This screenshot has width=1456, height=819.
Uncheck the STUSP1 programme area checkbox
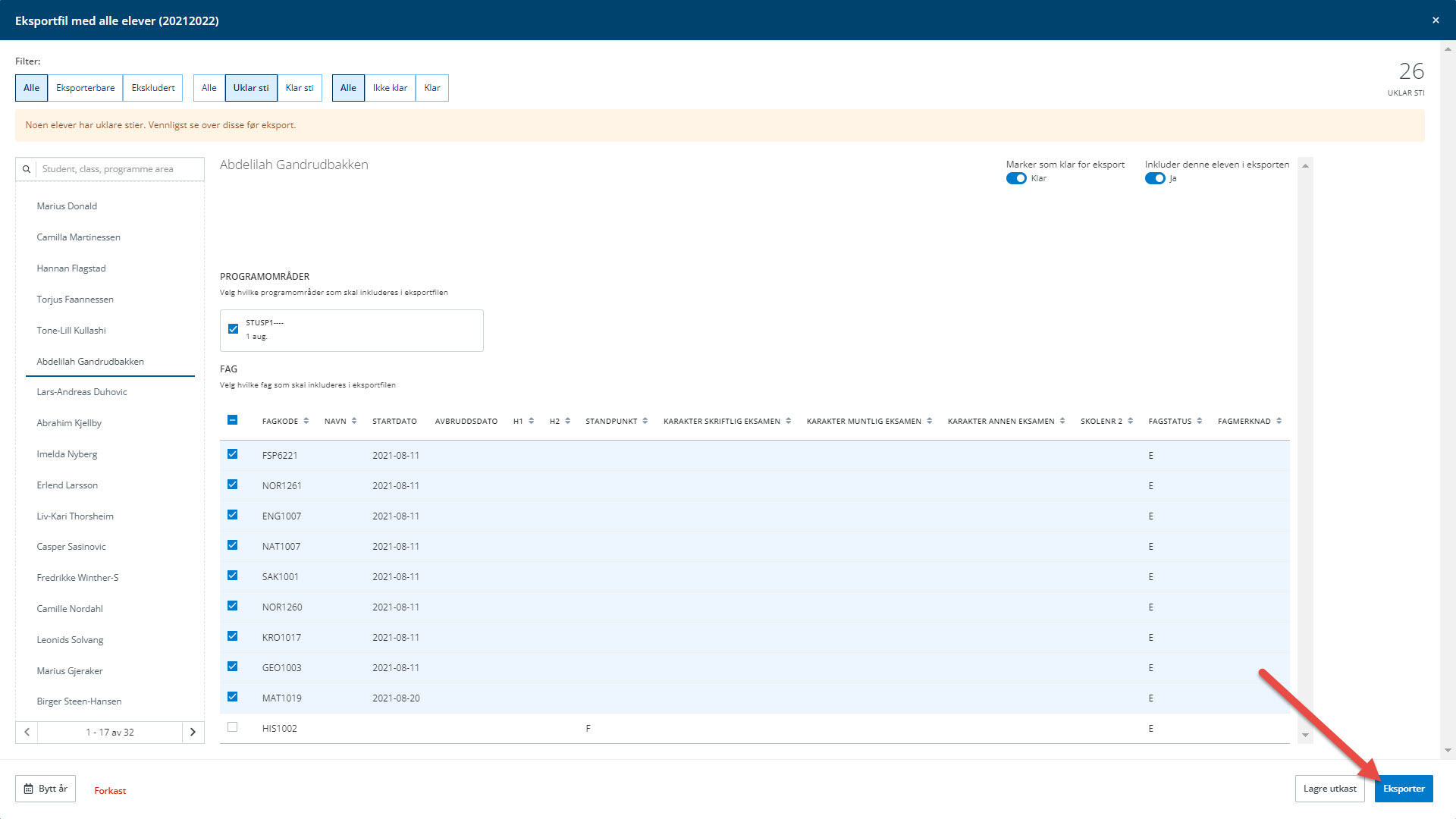233,329
